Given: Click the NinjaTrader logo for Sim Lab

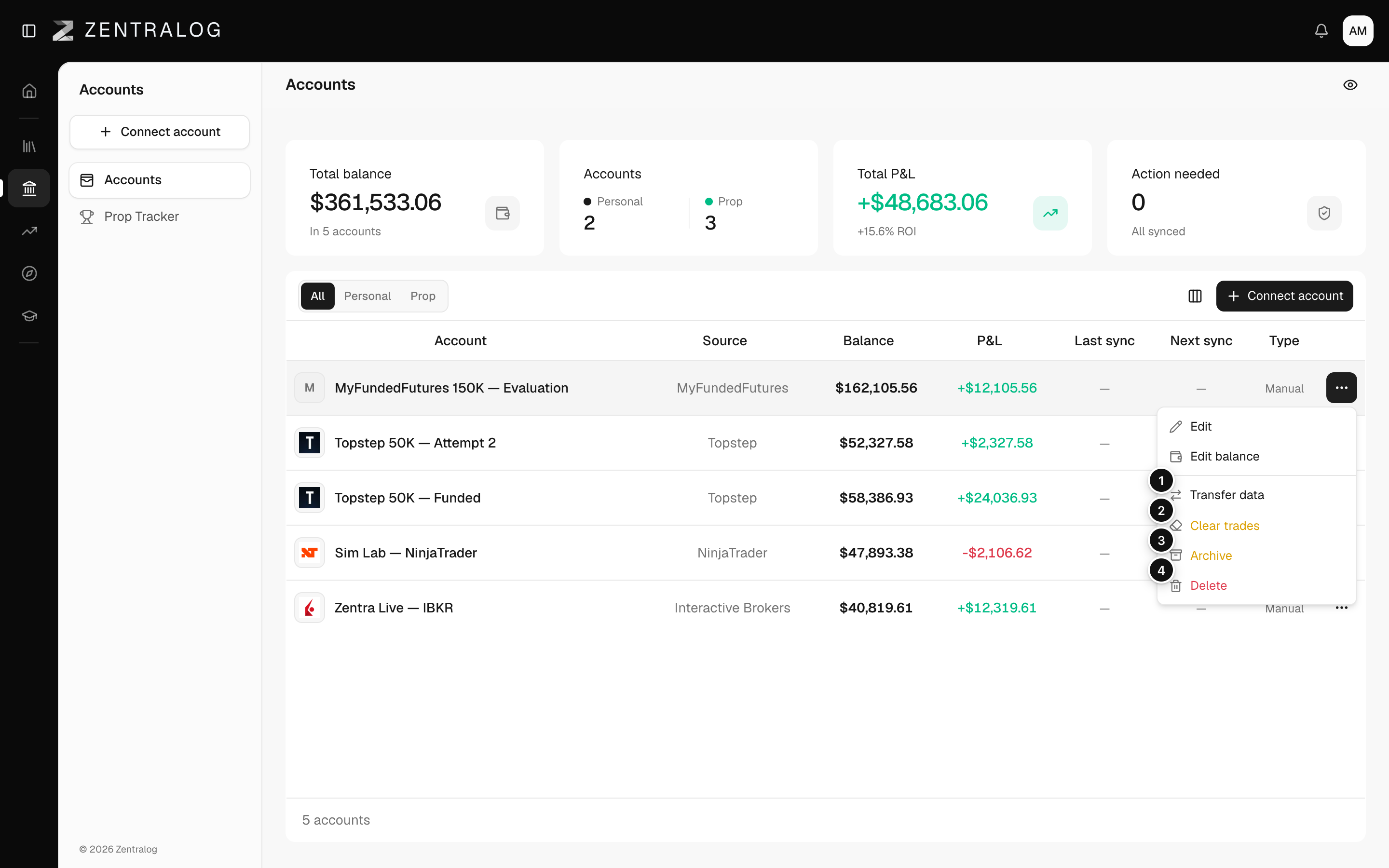Looking at the screenshot, I should [x=309, y=552].
